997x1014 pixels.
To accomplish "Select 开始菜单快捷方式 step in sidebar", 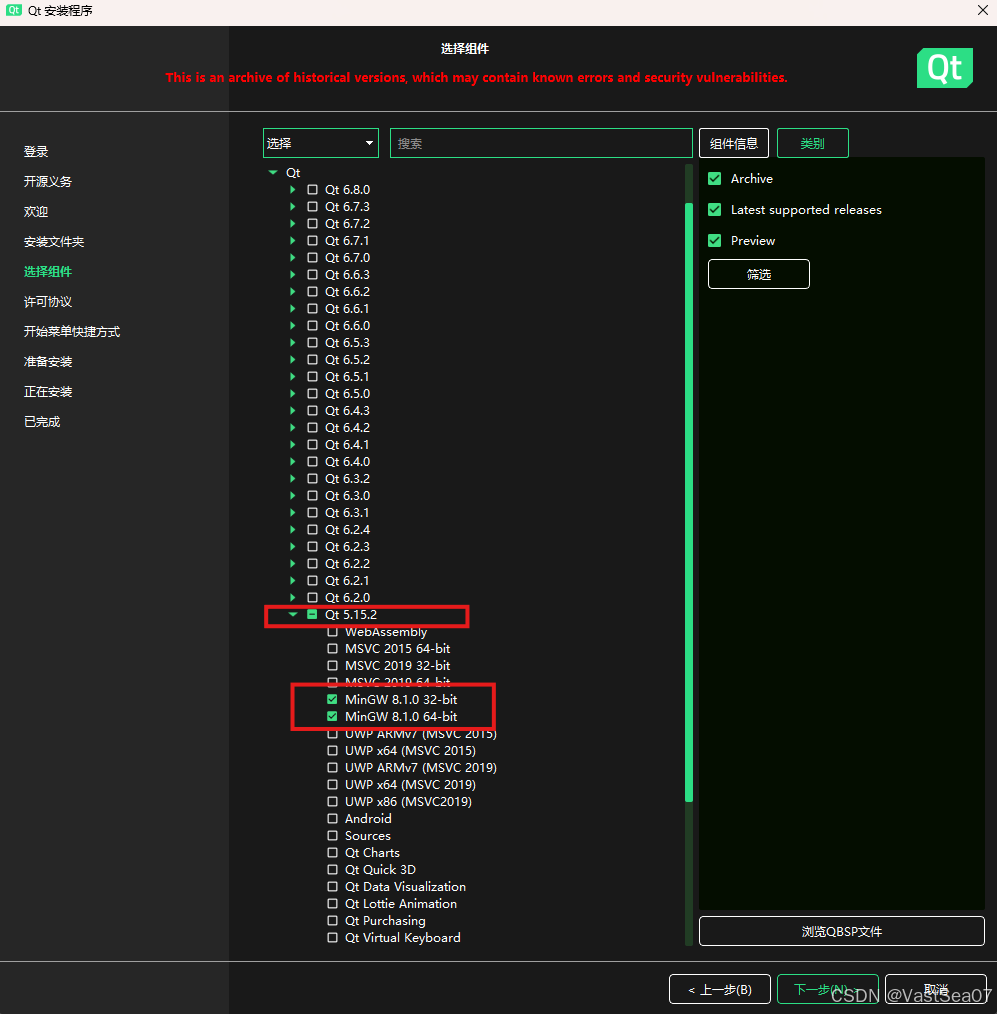I will point(72,332).
